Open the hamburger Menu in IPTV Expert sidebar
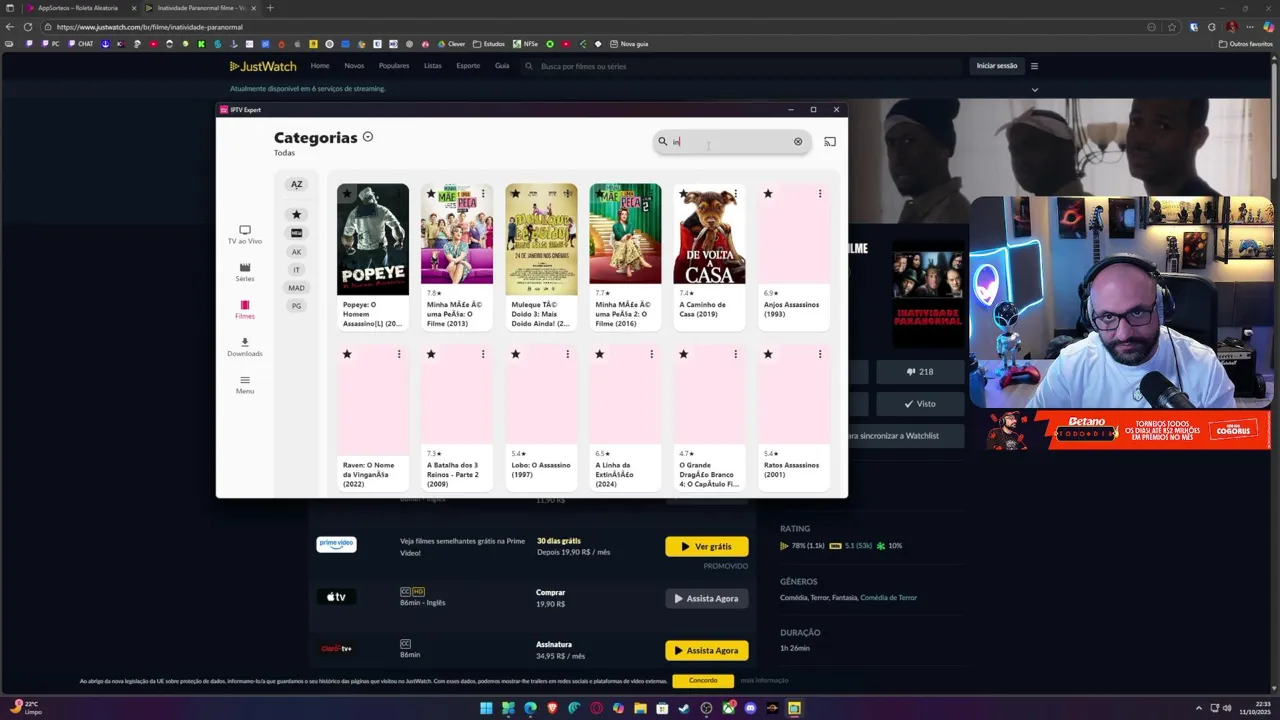The height and width of the screenshot is (720, 1280). pos(245,385)
